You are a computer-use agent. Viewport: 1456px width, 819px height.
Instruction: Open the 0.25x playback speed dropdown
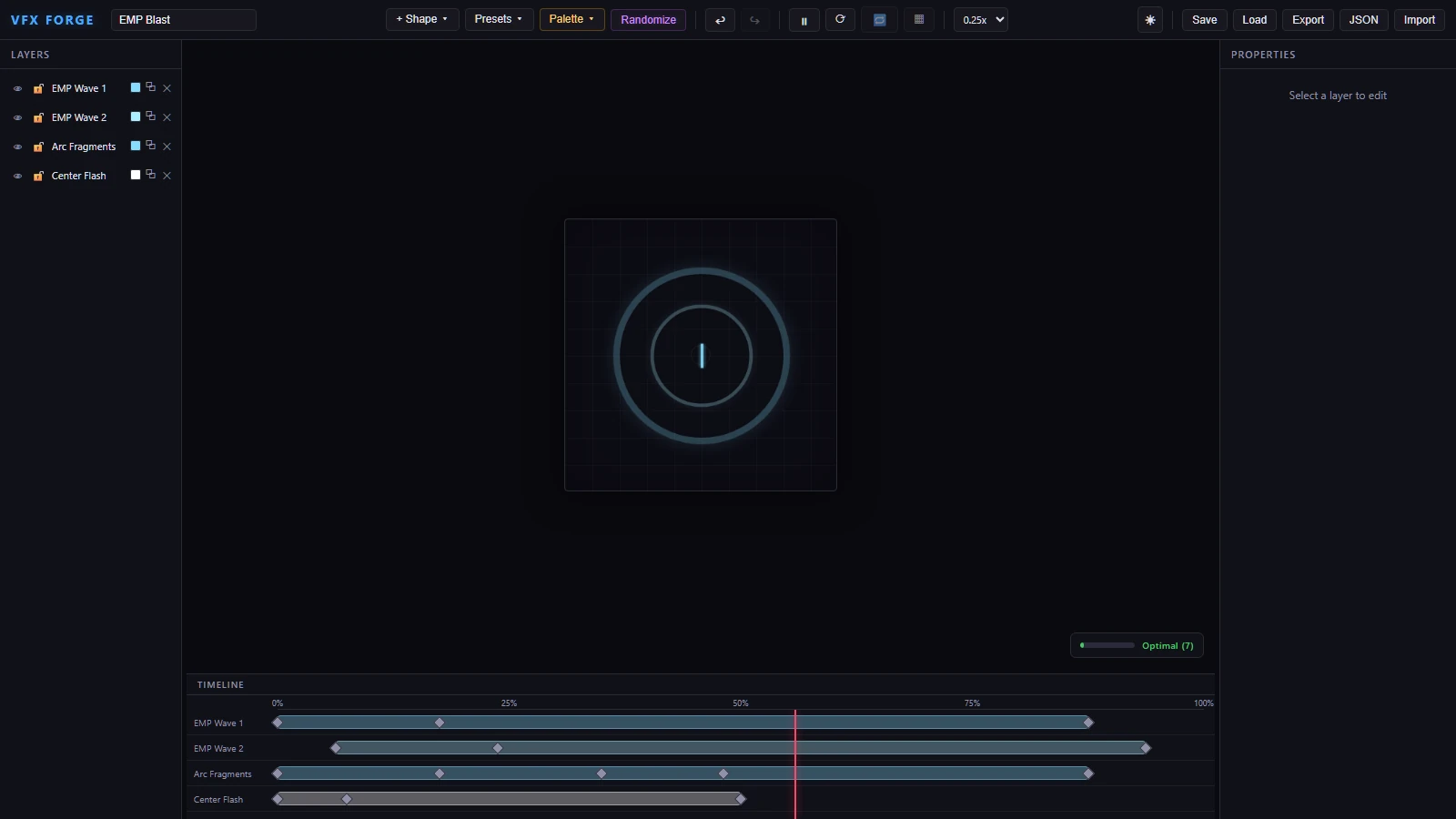click(981, 20)
